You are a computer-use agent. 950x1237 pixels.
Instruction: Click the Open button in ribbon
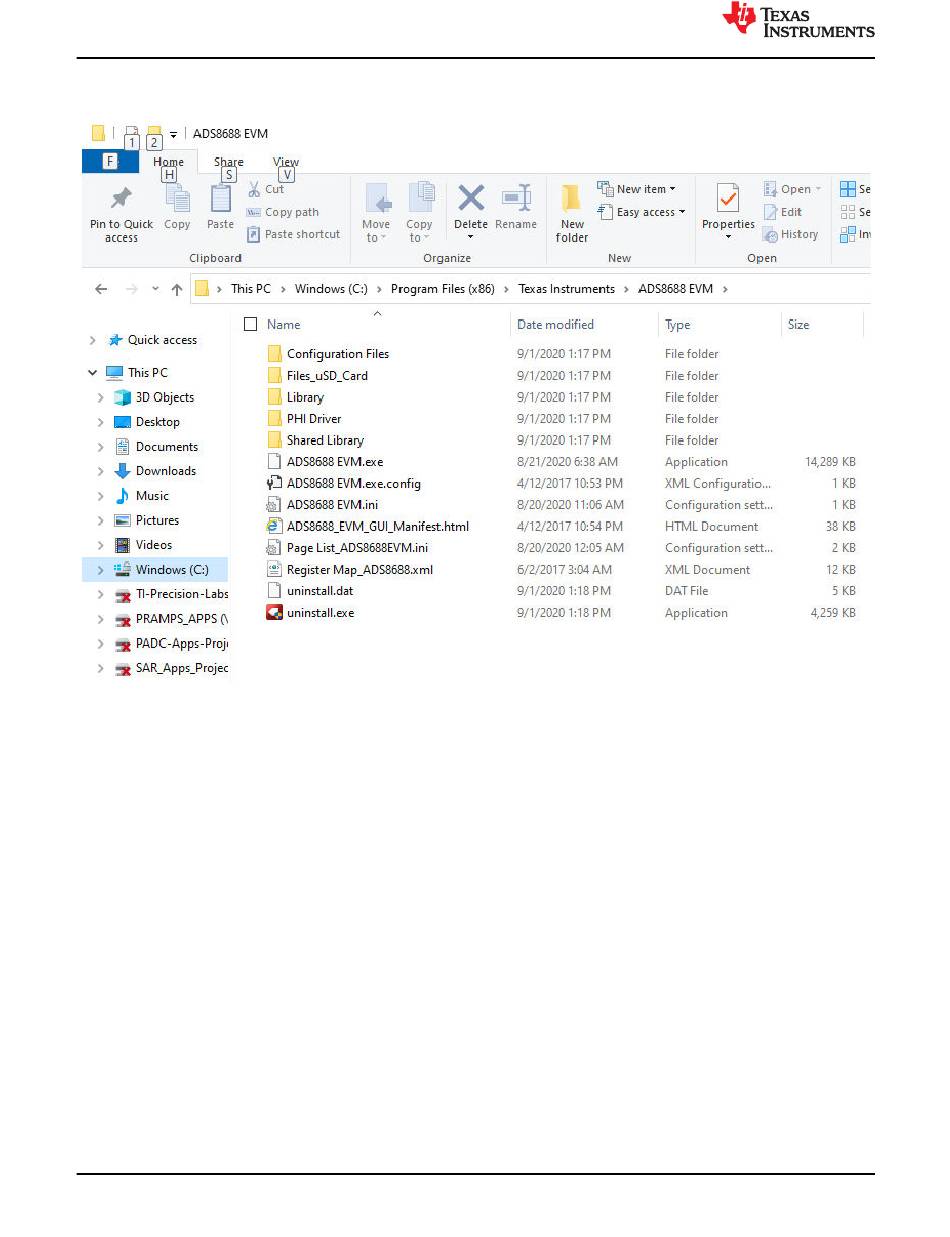coord(792,189)
